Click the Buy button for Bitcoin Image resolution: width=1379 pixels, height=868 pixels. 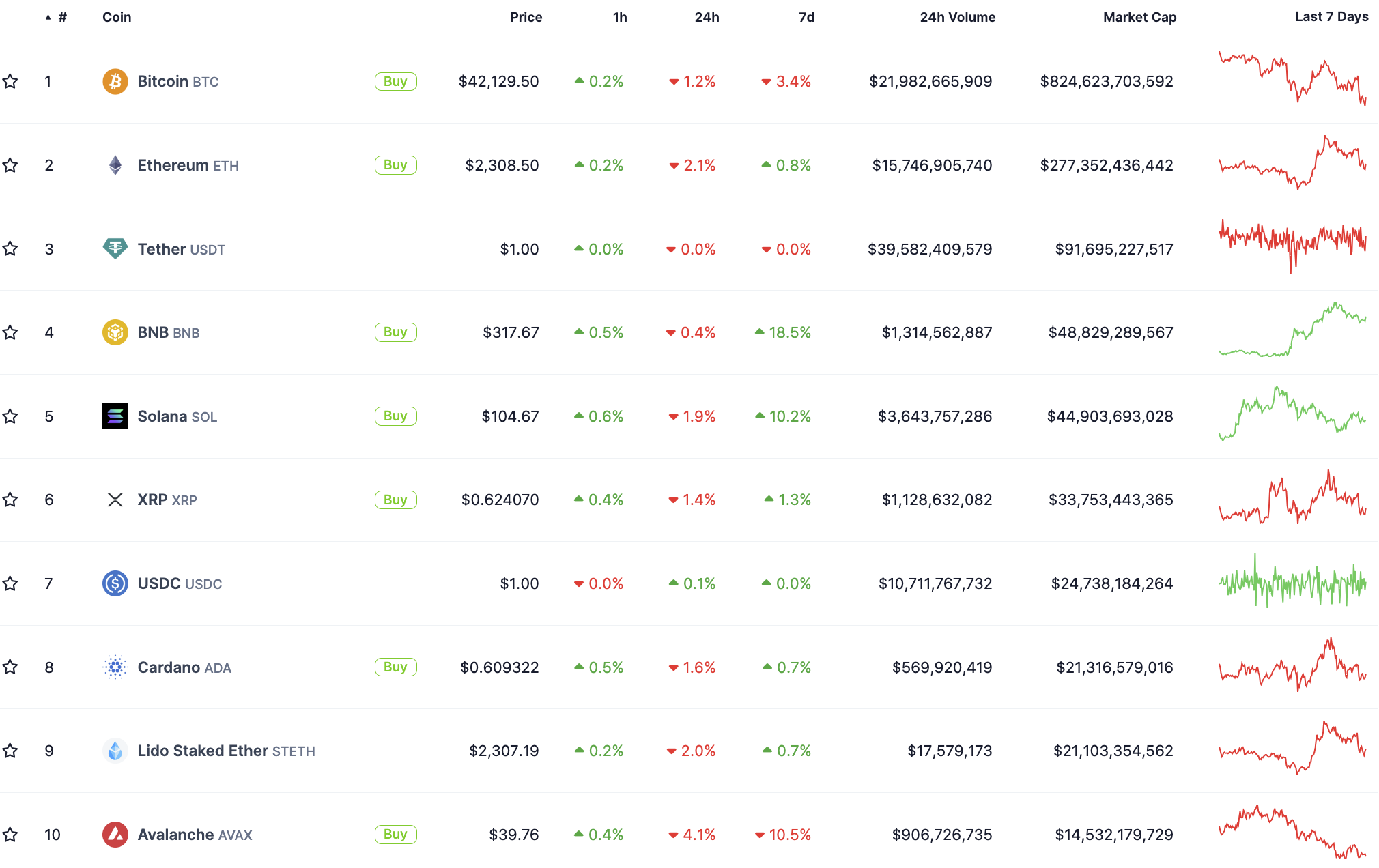click(x=395, y=82)
